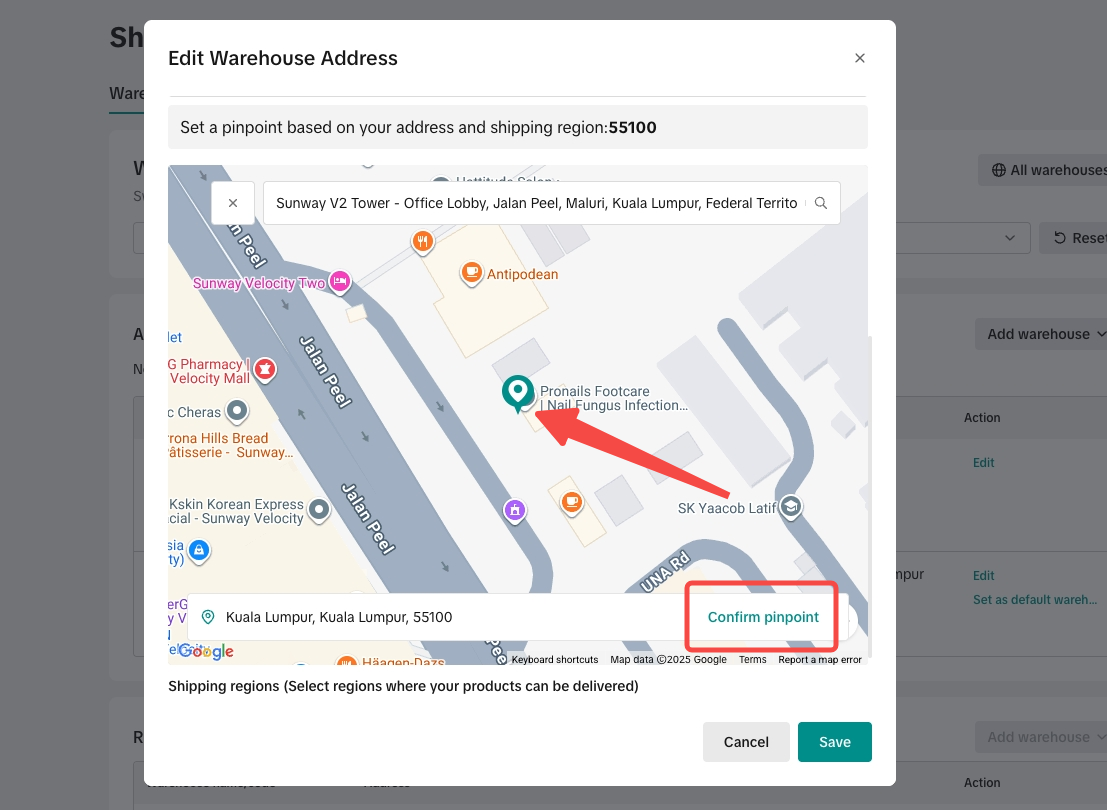Click the SK Yaacob Latif school icon
The image size is (1107, 810).
791,507
